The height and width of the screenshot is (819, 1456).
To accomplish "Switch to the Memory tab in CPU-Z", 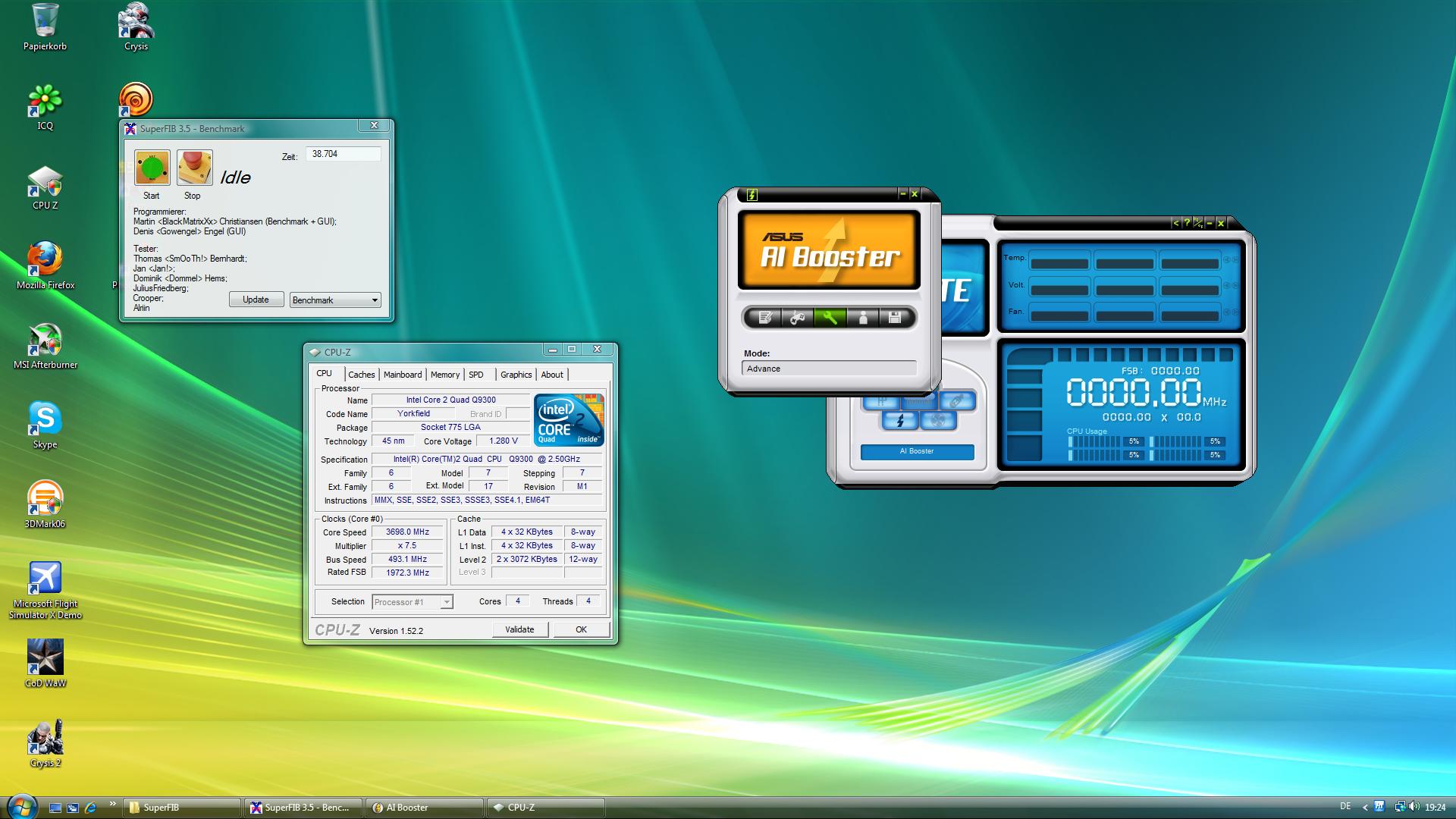I will point(444,375).
